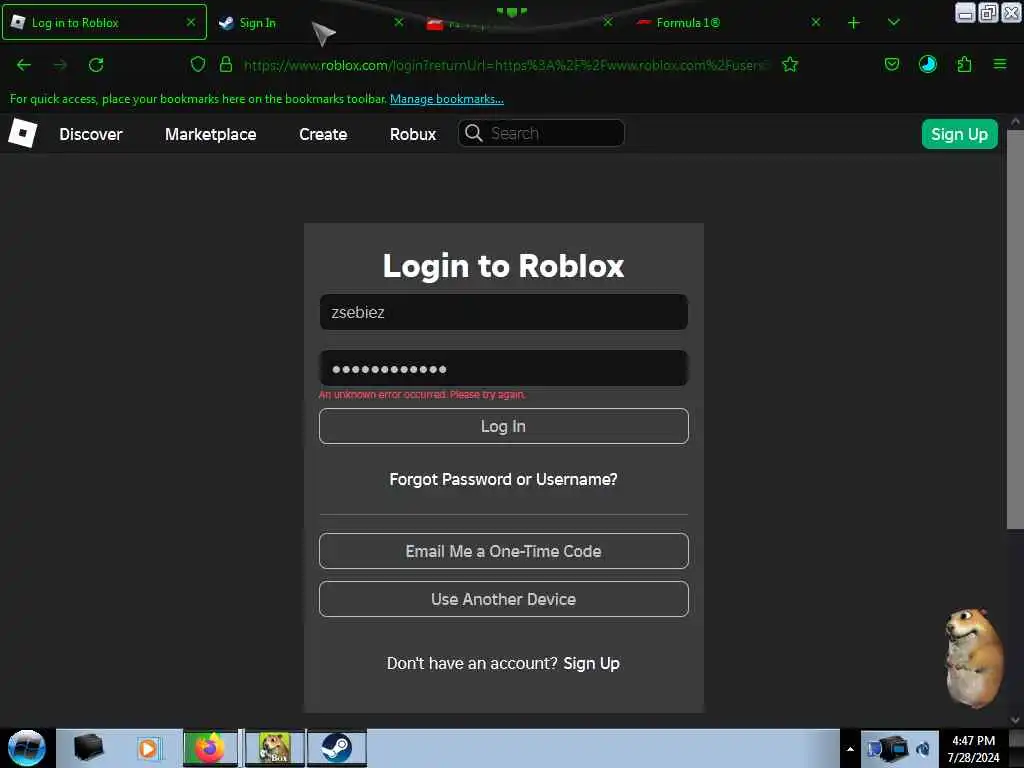The image size is (1024, 768).
Task: Show hidden tray icons arrow
Action: coord(850,749)
